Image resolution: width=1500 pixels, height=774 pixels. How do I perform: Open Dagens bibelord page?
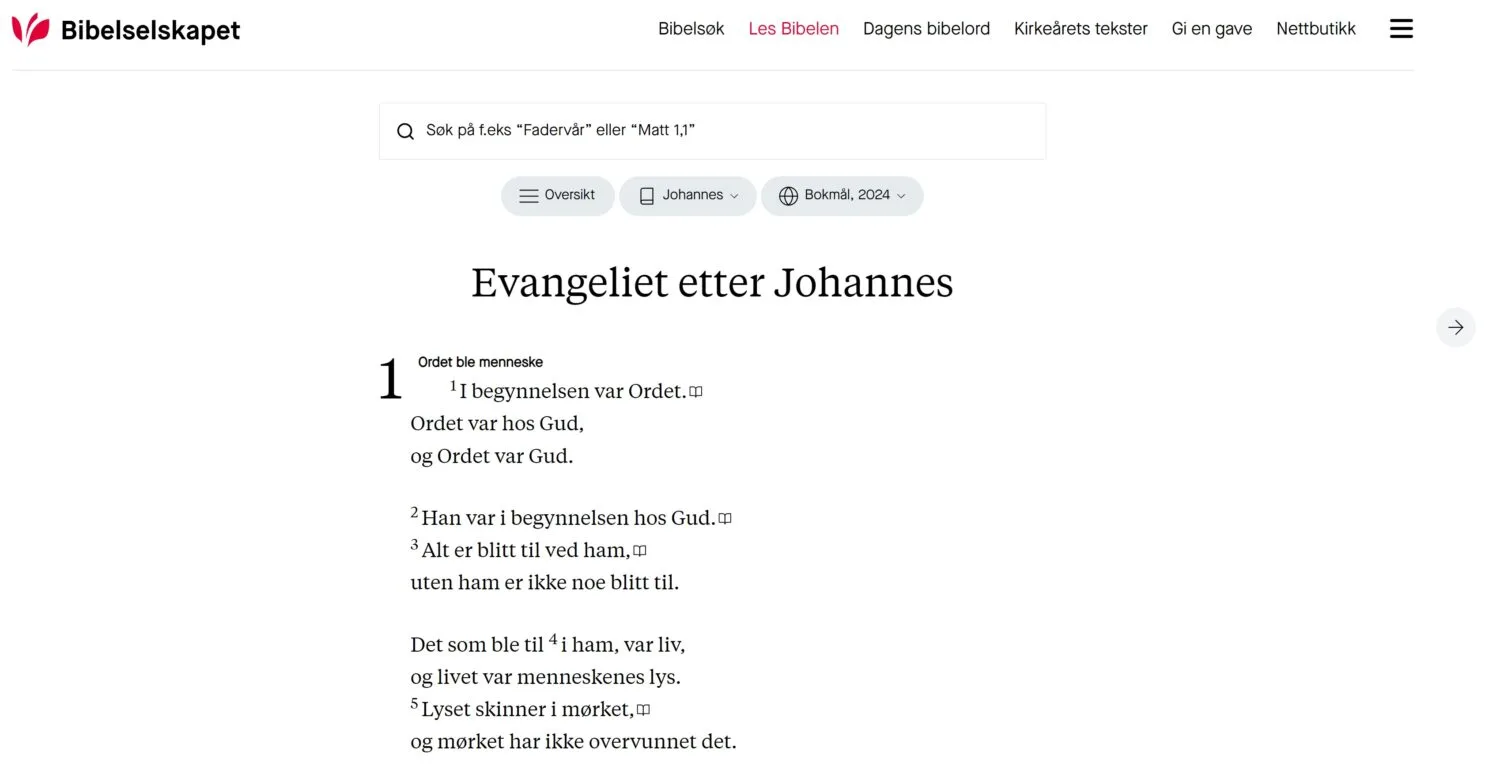[x=926, y=29]
